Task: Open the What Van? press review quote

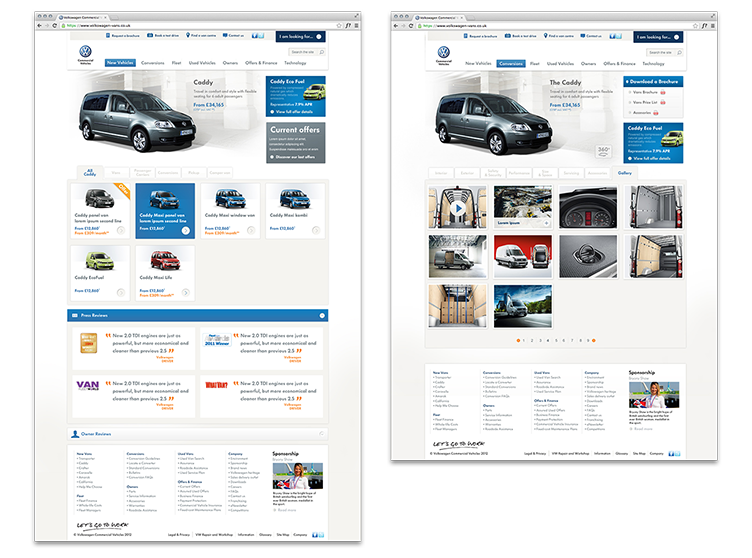Action: [261, 396]
